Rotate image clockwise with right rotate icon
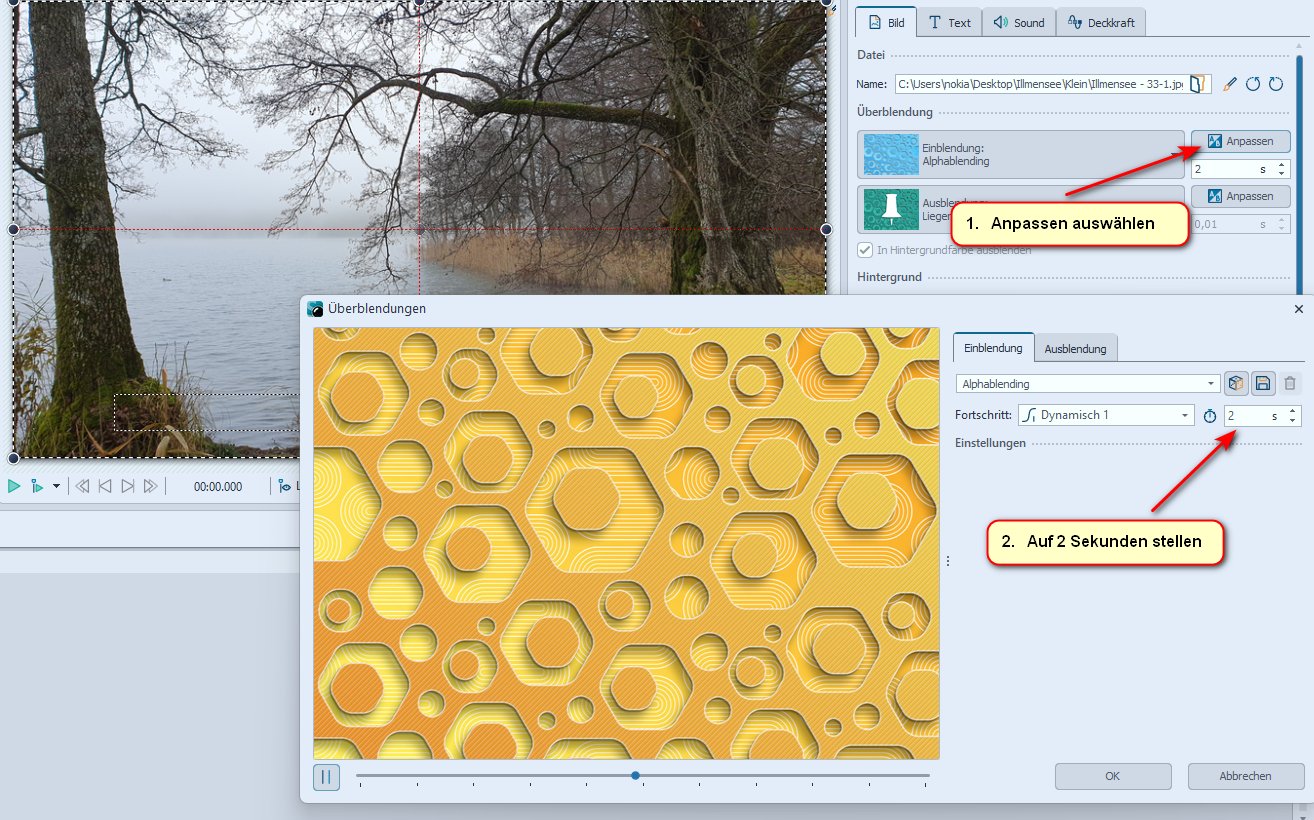Image resolution: width=1314 pixels, height=820 pixels. click(1275, 85)
